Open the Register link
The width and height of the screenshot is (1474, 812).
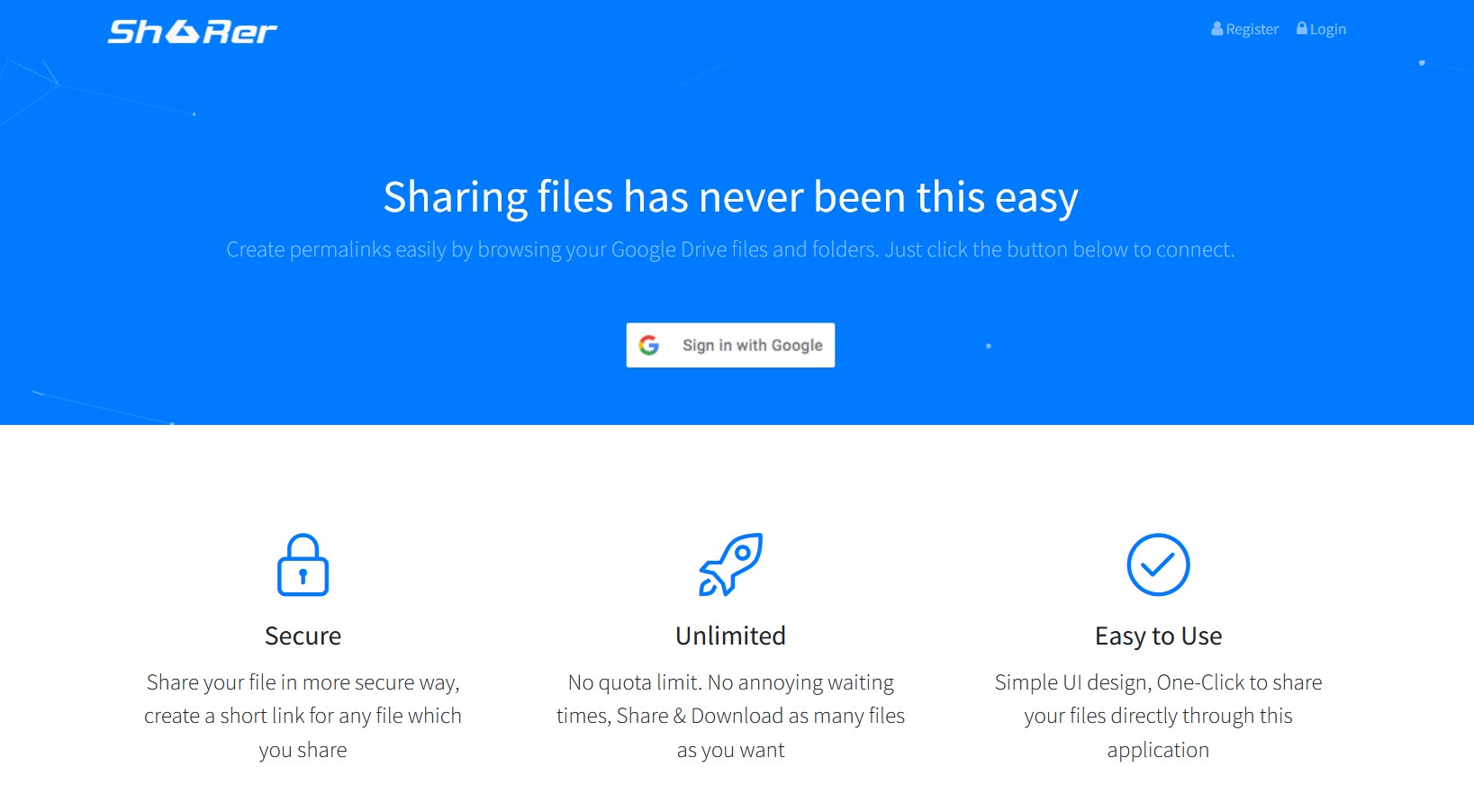click(x=1244, y=29)
